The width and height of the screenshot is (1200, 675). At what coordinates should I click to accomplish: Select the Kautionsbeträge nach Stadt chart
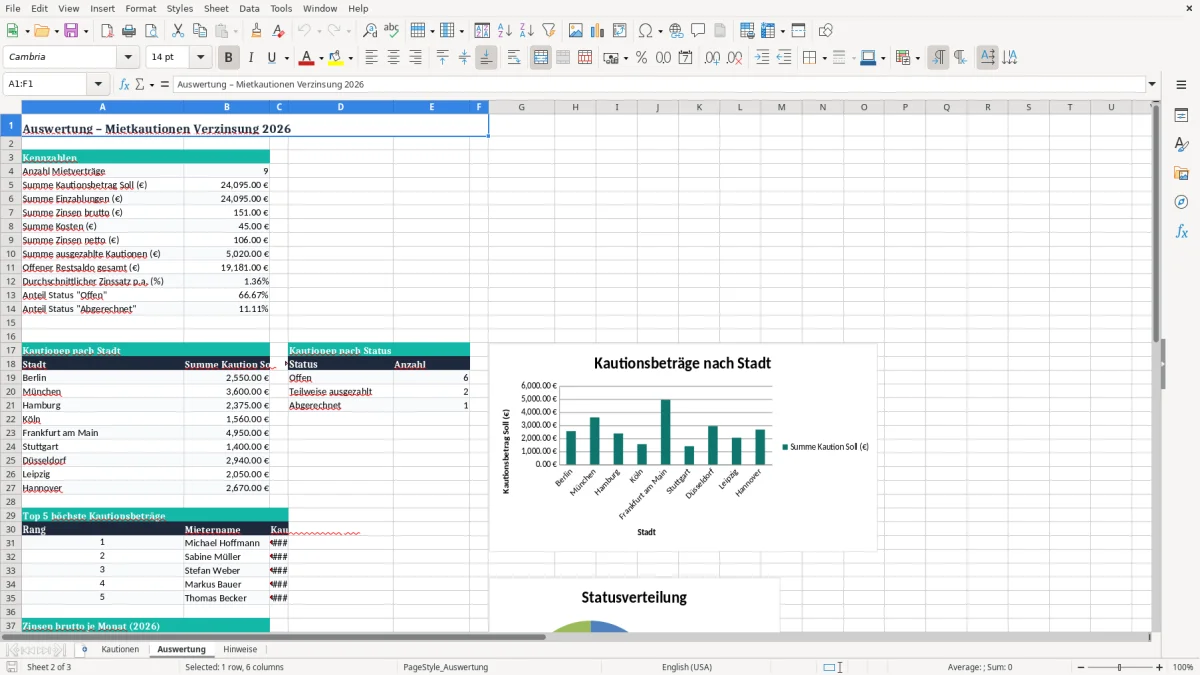pyautogui.click(x=683, y=447)
